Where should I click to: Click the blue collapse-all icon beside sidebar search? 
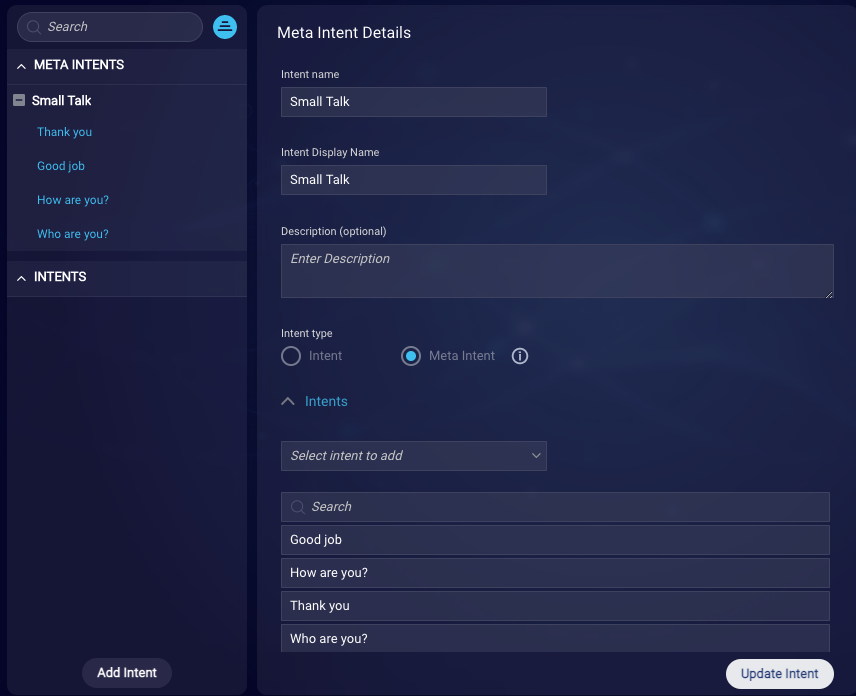point(225,27)
